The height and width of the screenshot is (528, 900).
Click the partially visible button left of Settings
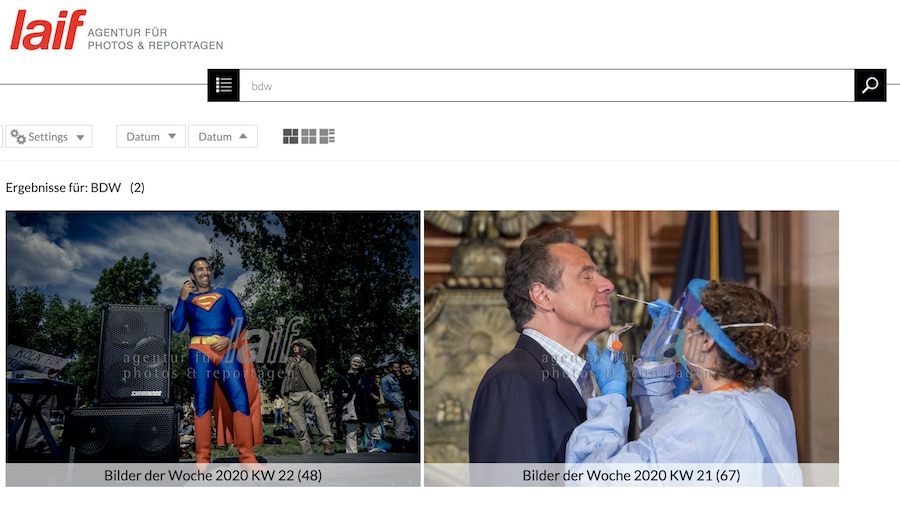tap(1, 137)
